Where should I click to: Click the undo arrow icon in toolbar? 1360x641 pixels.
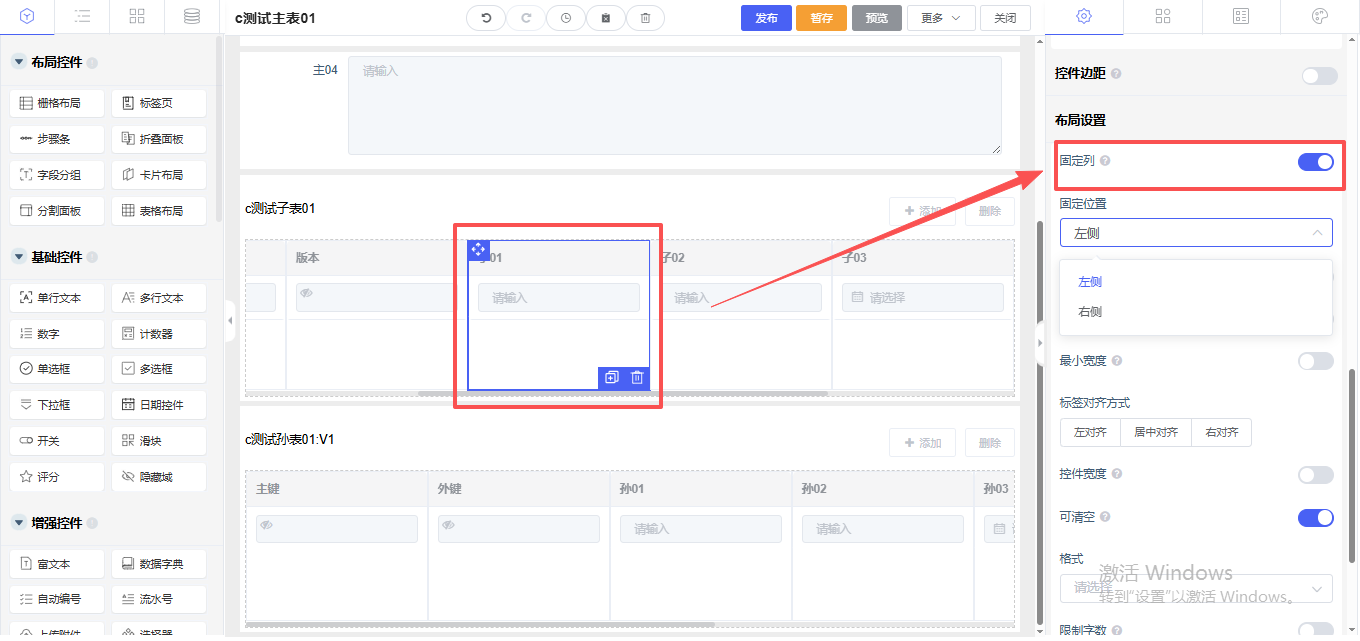click(486, 18)
